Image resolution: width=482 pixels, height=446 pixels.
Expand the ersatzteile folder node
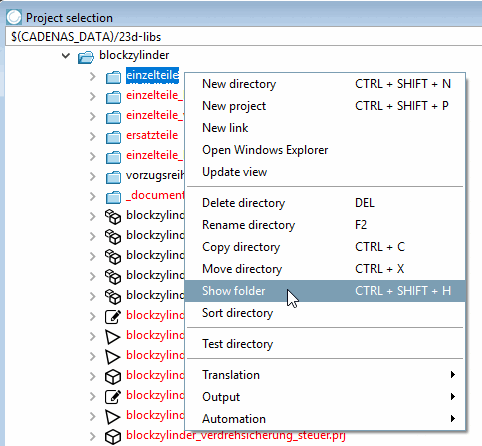(93, 136)
